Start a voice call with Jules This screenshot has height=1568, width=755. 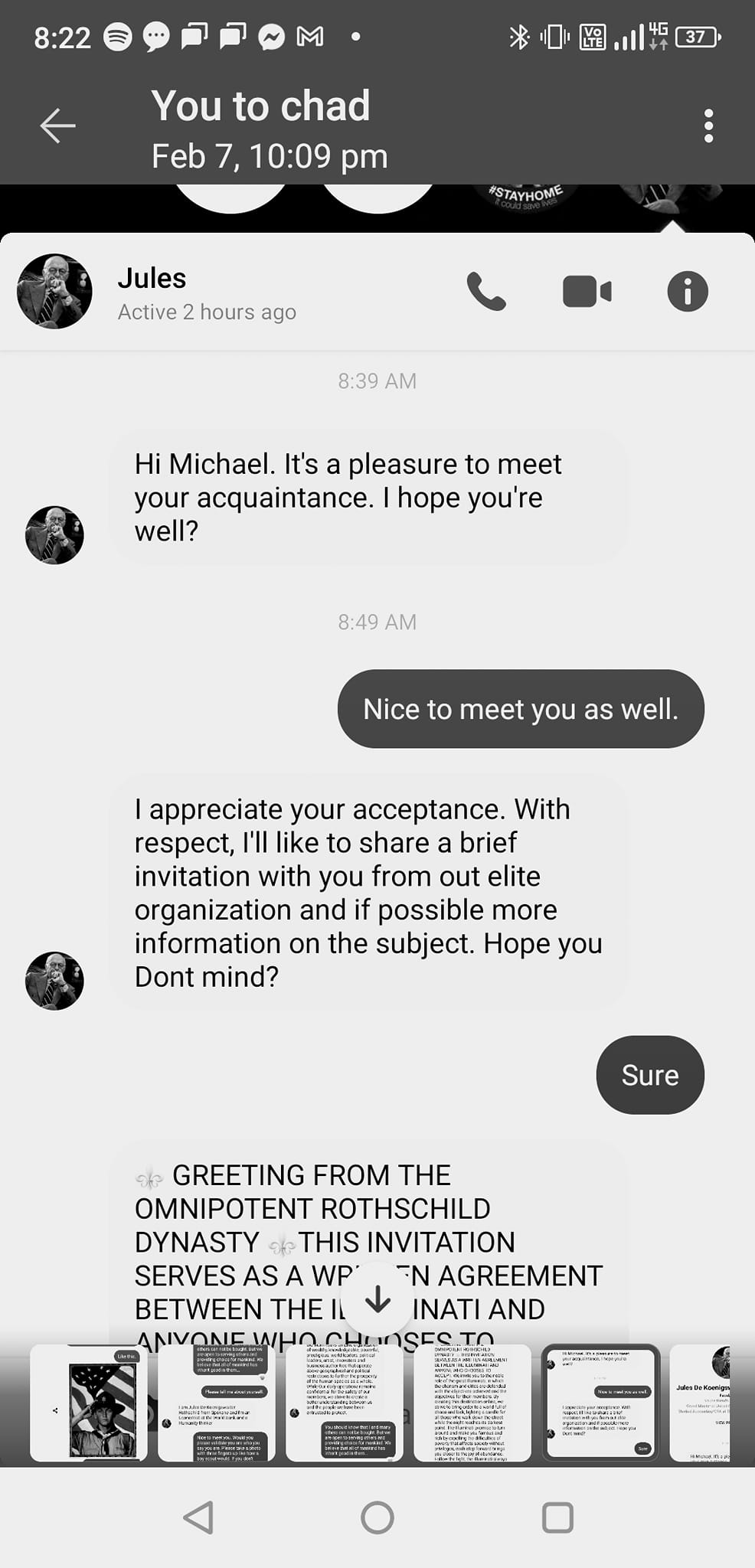[x=486, y=292]
